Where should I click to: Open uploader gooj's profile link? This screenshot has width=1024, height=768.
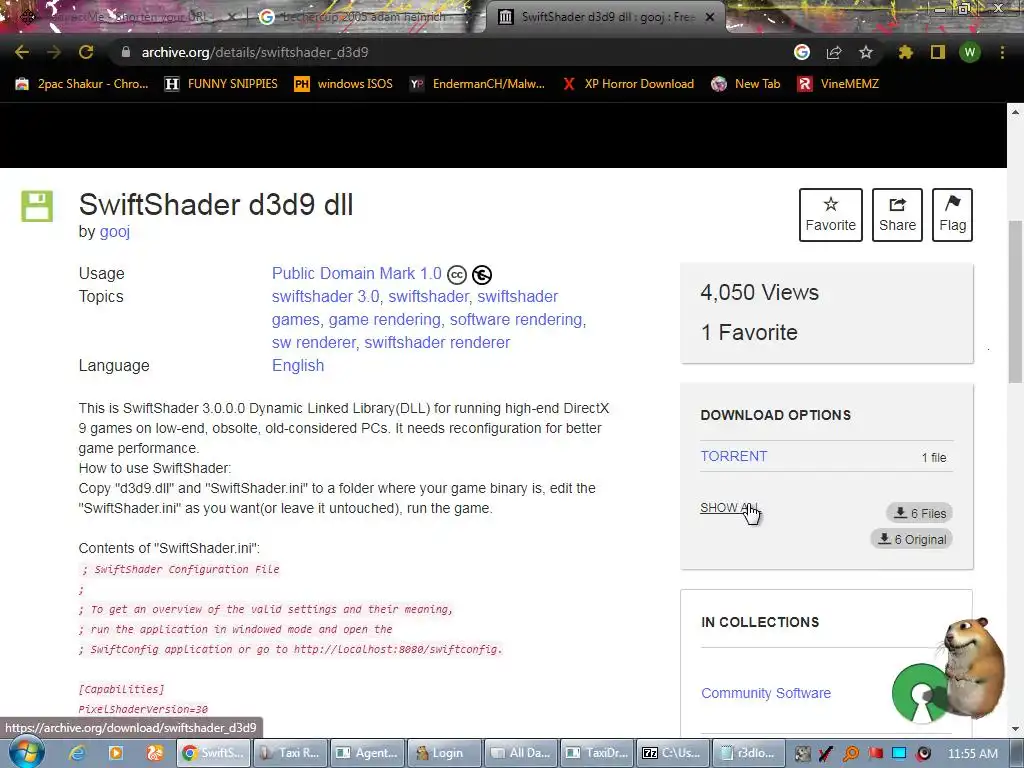114,231
